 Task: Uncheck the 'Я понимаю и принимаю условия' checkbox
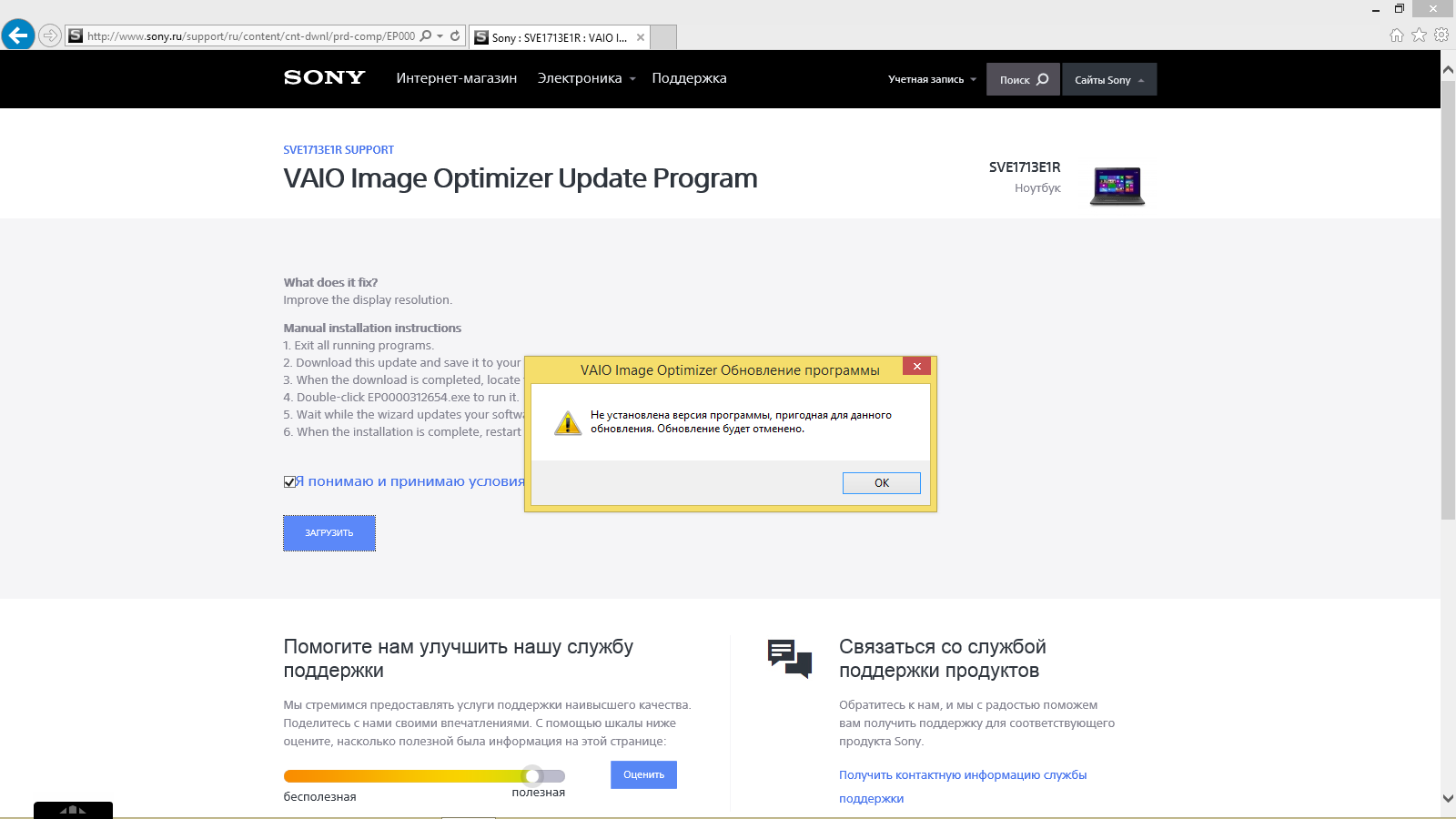(289, 482)
